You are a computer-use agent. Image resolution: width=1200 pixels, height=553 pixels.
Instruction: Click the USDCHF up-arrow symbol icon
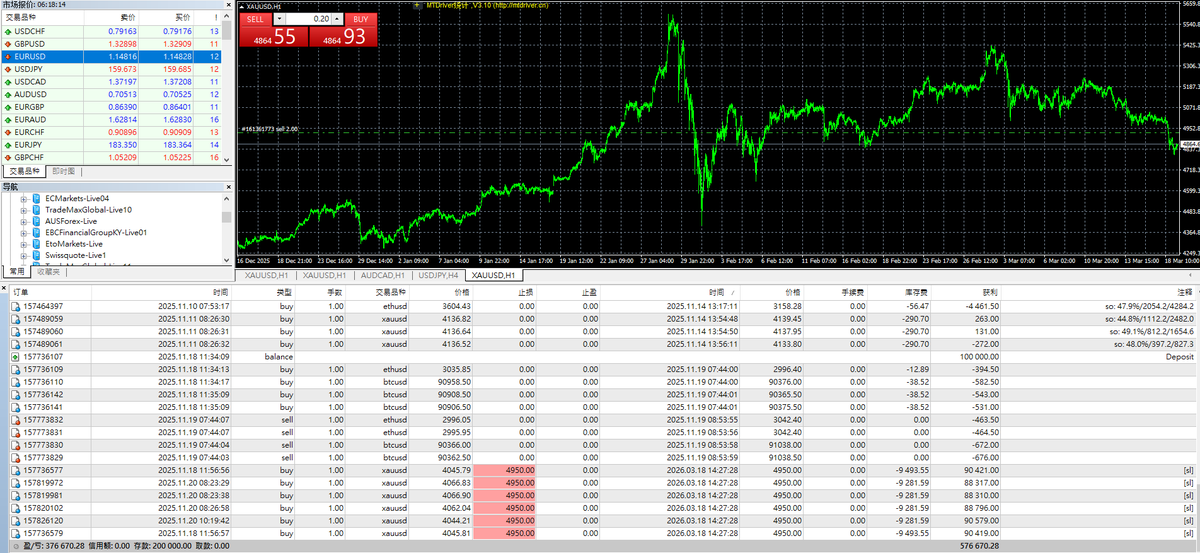[x=9, y=31]
